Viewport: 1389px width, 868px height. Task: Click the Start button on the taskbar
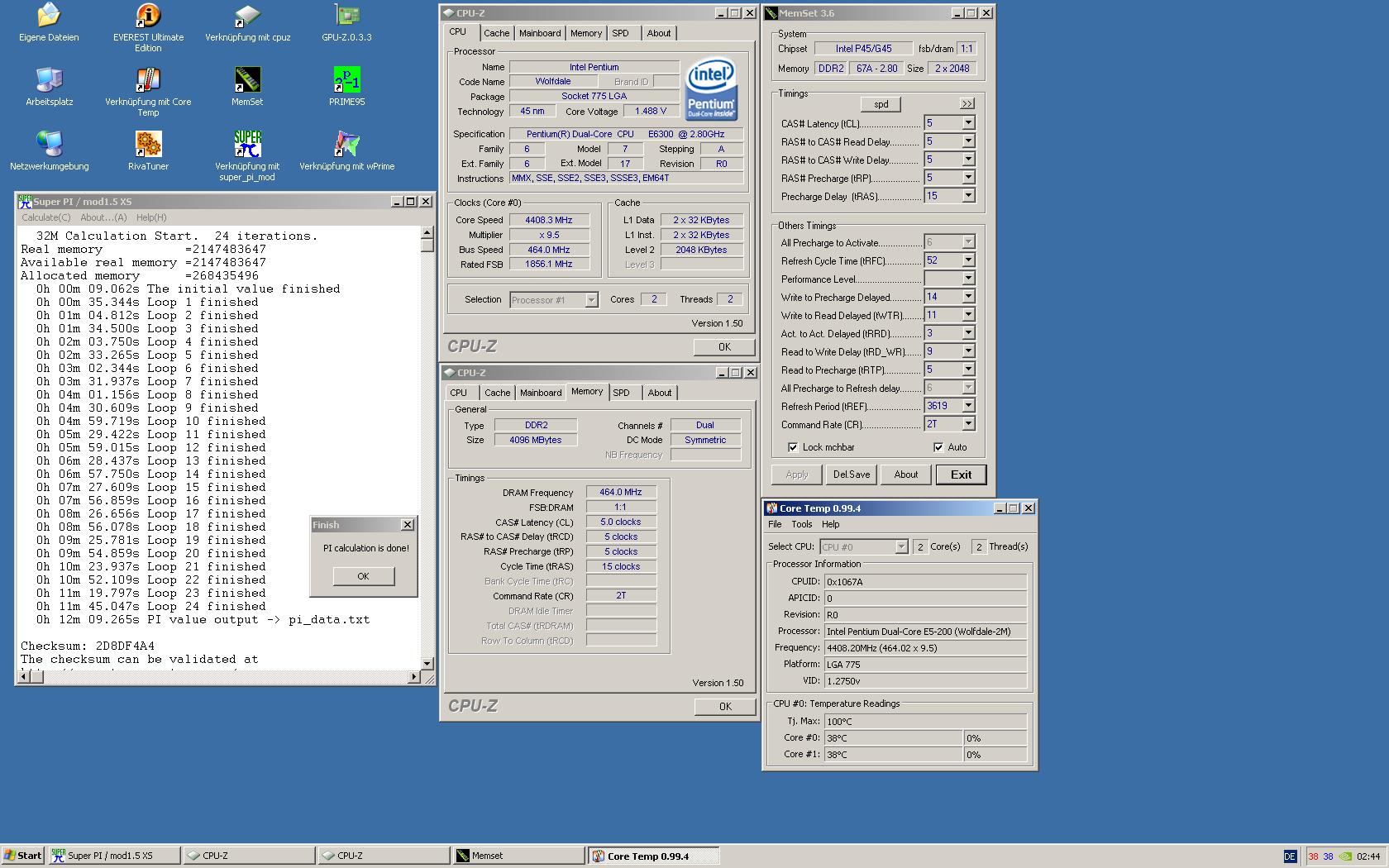point(22,856)
